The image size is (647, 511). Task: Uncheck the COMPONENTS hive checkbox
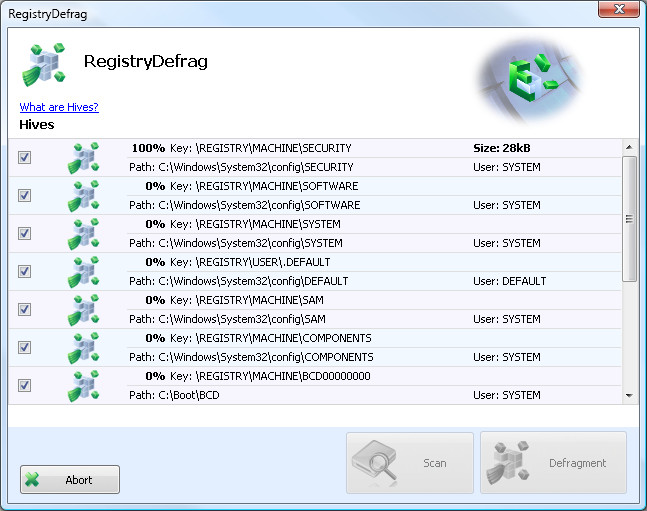[24, 347]
